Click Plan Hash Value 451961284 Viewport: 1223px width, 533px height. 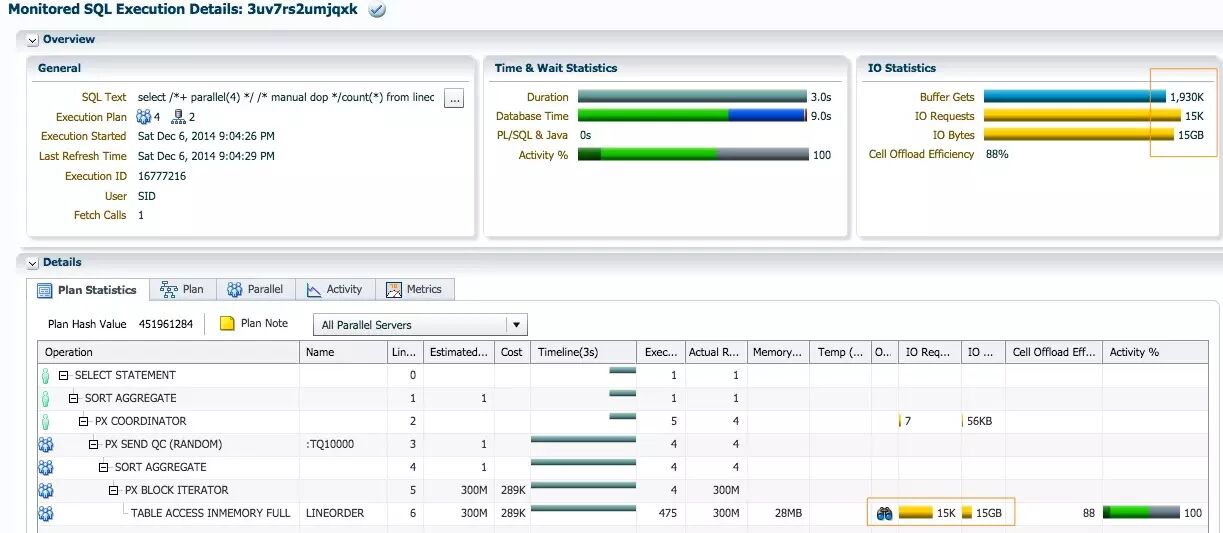166,324
